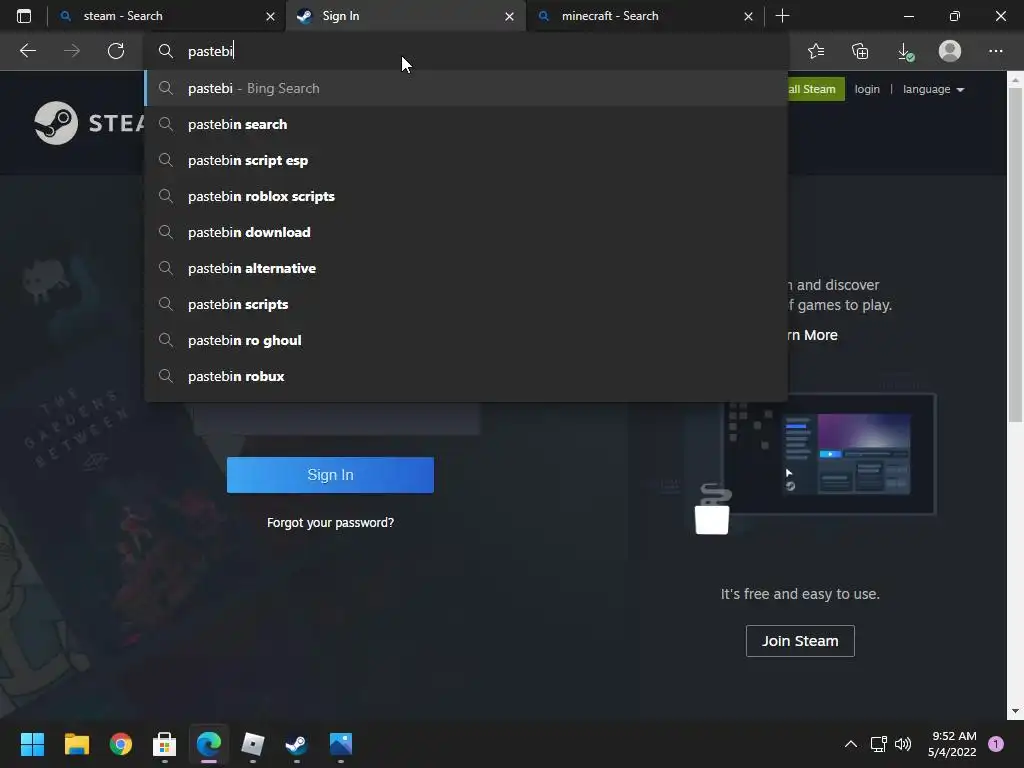
Task: Choose the pastebin download suggestion
Action: (x=466, y=232)
